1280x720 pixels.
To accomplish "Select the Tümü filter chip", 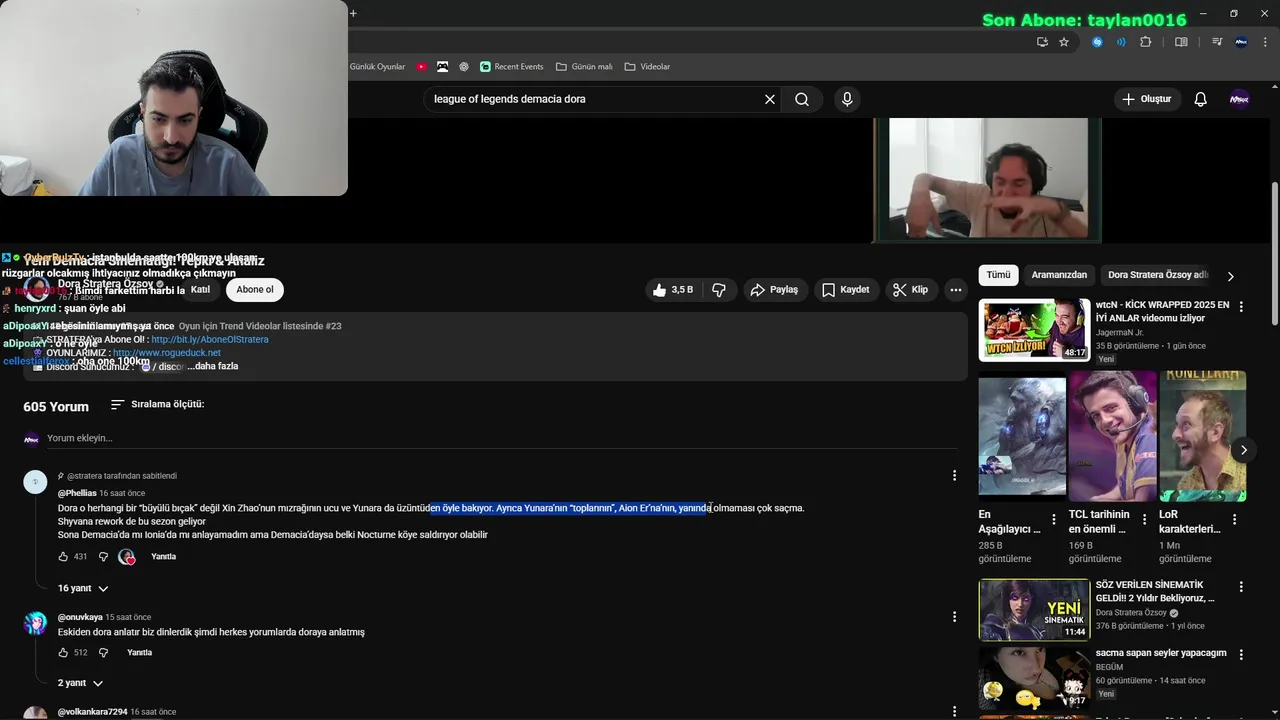I will (x=998, y=275).
